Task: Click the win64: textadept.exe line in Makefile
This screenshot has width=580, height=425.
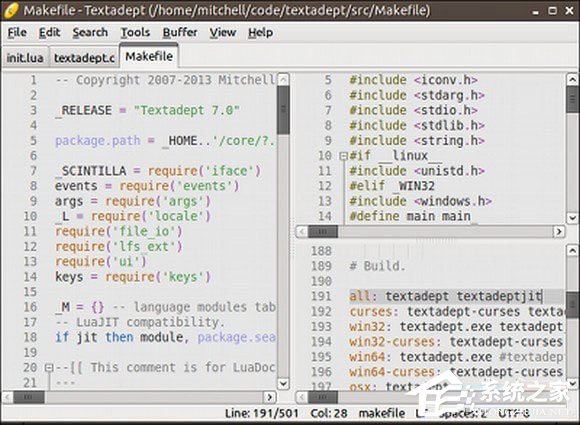Action: [x=457, y=357]
